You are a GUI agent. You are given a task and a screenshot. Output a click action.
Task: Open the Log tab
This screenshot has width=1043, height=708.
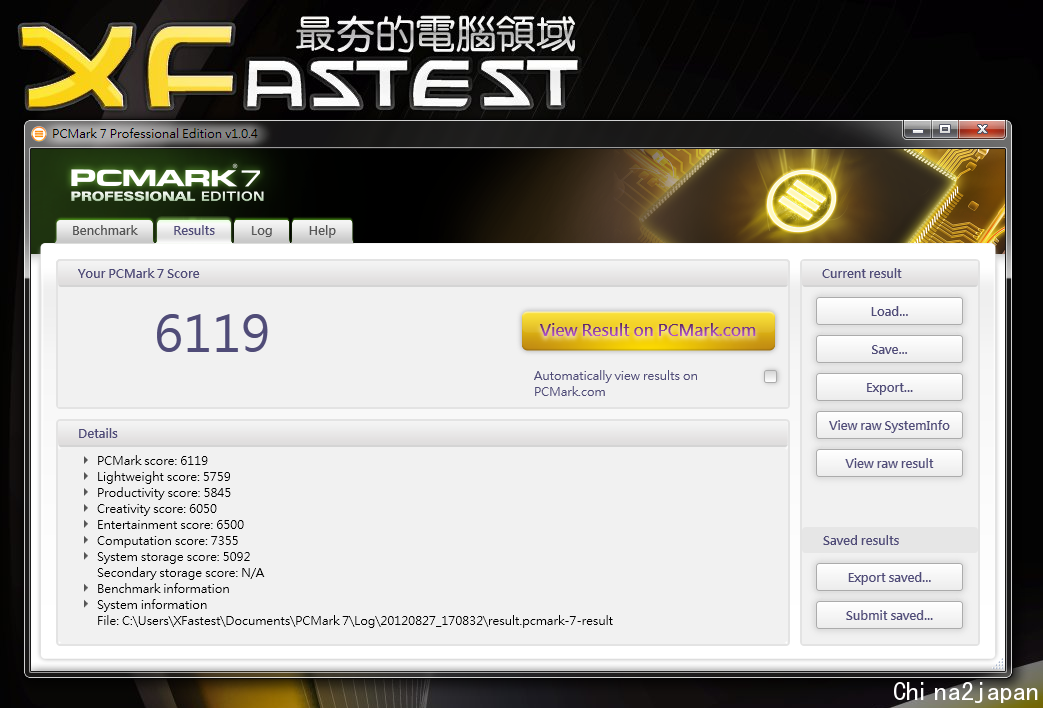(261, 231)
